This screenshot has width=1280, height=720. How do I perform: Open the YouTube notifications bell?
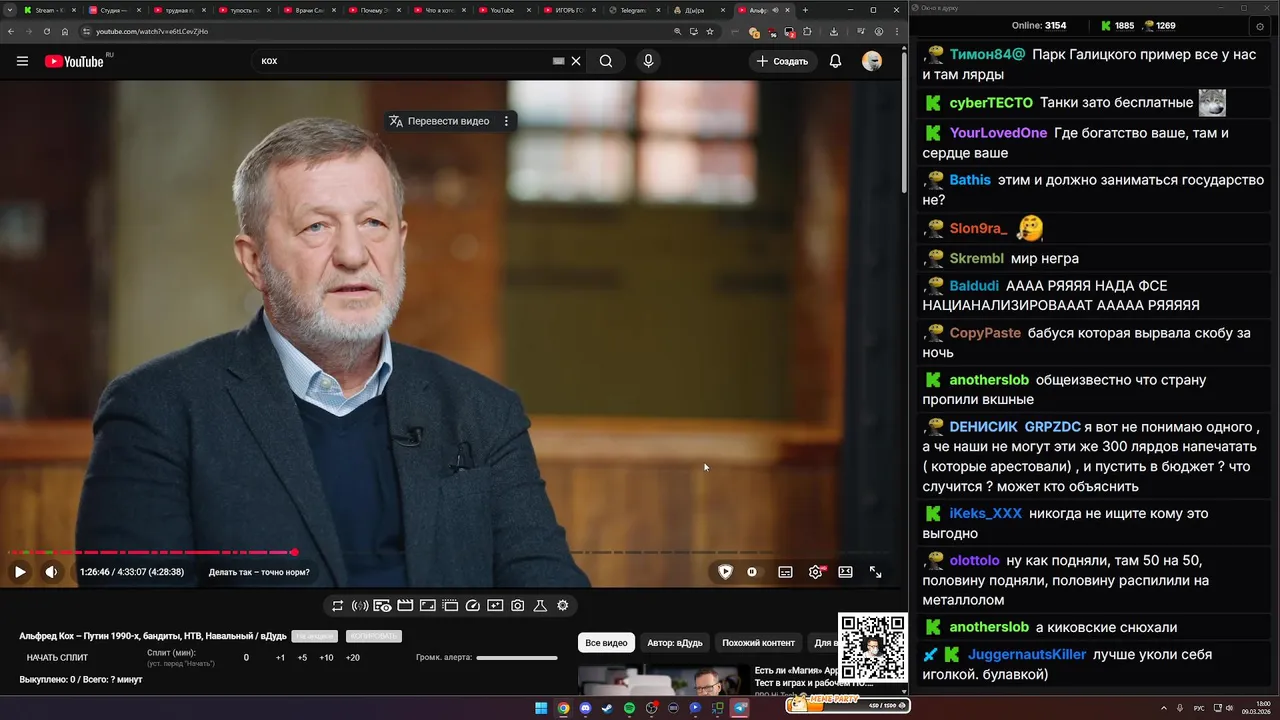point(835,61)
